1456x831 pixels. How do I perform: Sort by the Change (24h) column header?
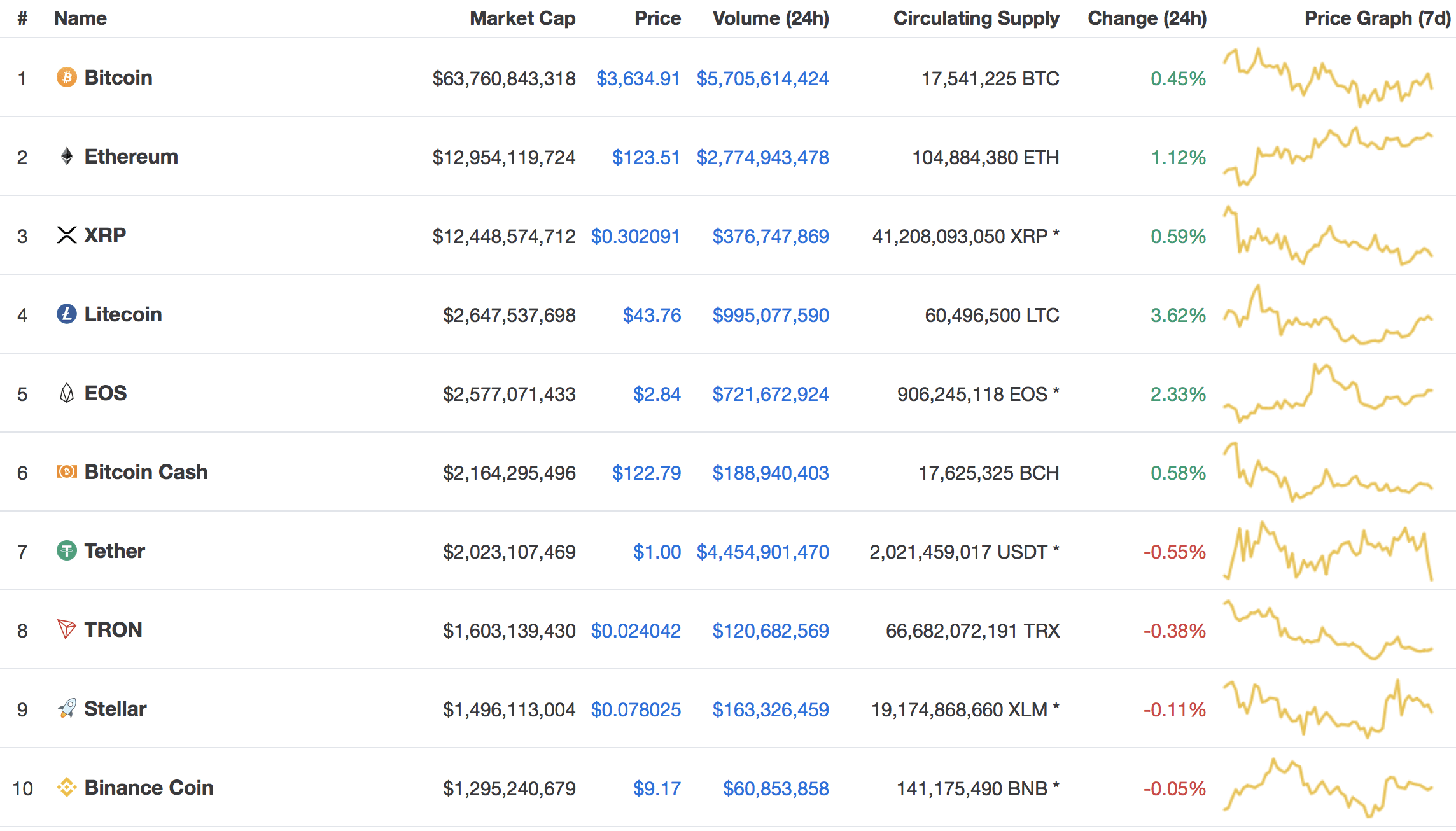click(1147, 18)
